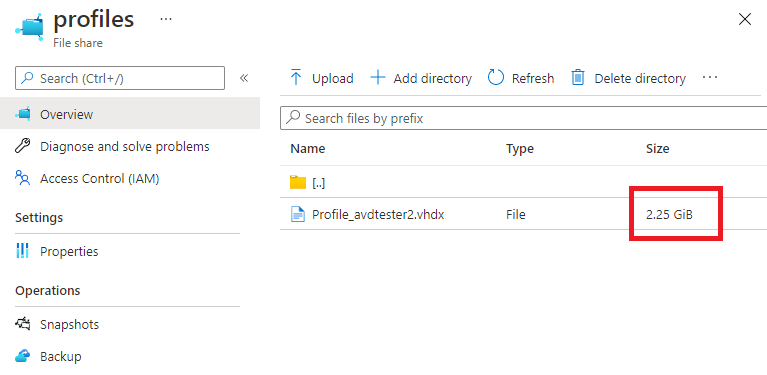This screenshot has height=375, width=767.
Task: Click the Properties bars icon
Action: (x=23, y=251)
